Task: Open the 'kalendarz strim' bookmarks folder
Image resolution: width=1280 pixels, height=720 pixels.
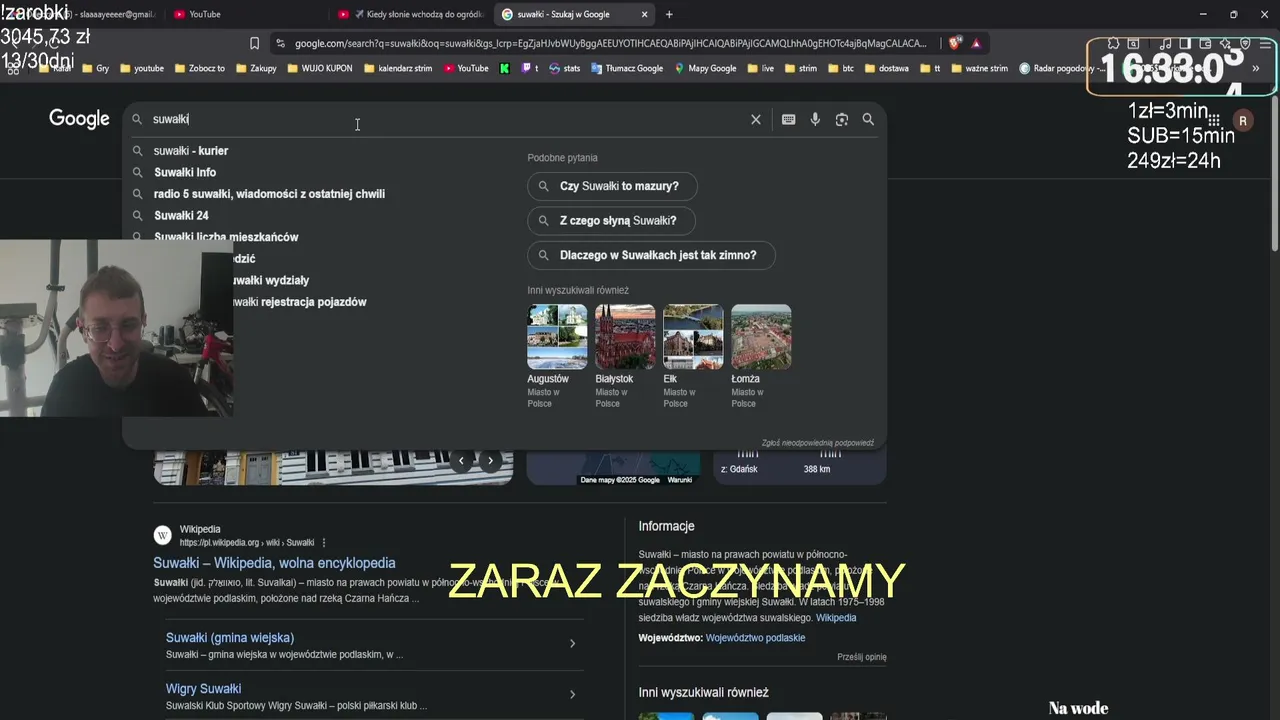Action: coord(399,68)
